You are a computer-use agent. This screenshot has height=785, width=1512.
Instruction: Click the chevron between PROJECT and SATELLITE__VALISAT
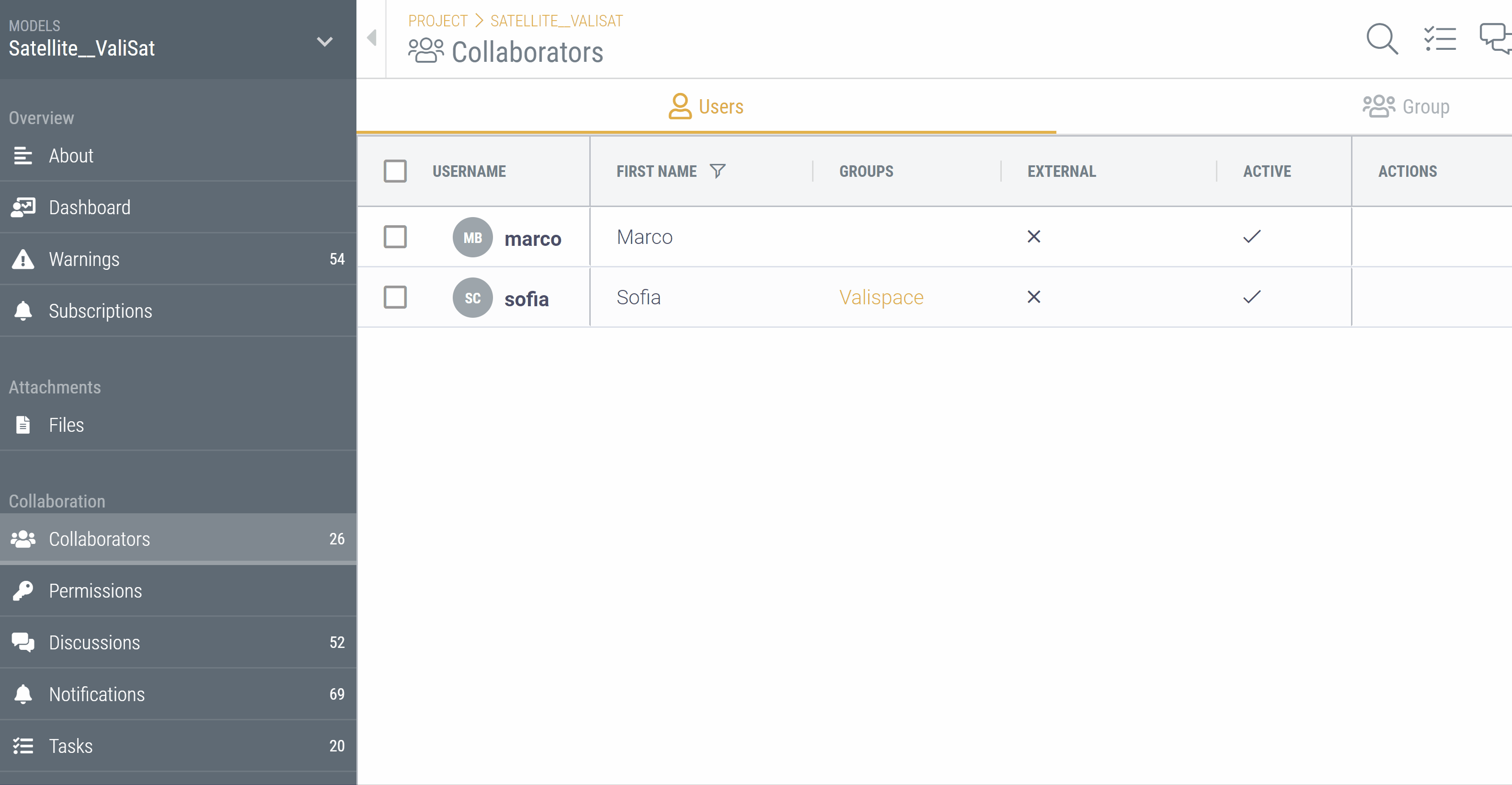point(479,21)
